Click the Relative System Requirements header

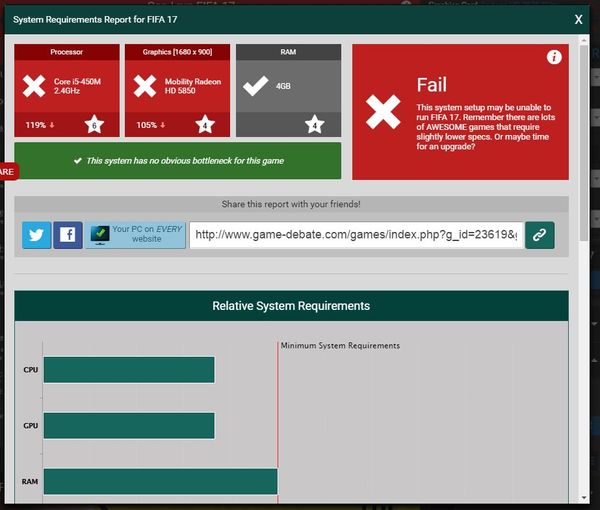(x=291, y=306)
